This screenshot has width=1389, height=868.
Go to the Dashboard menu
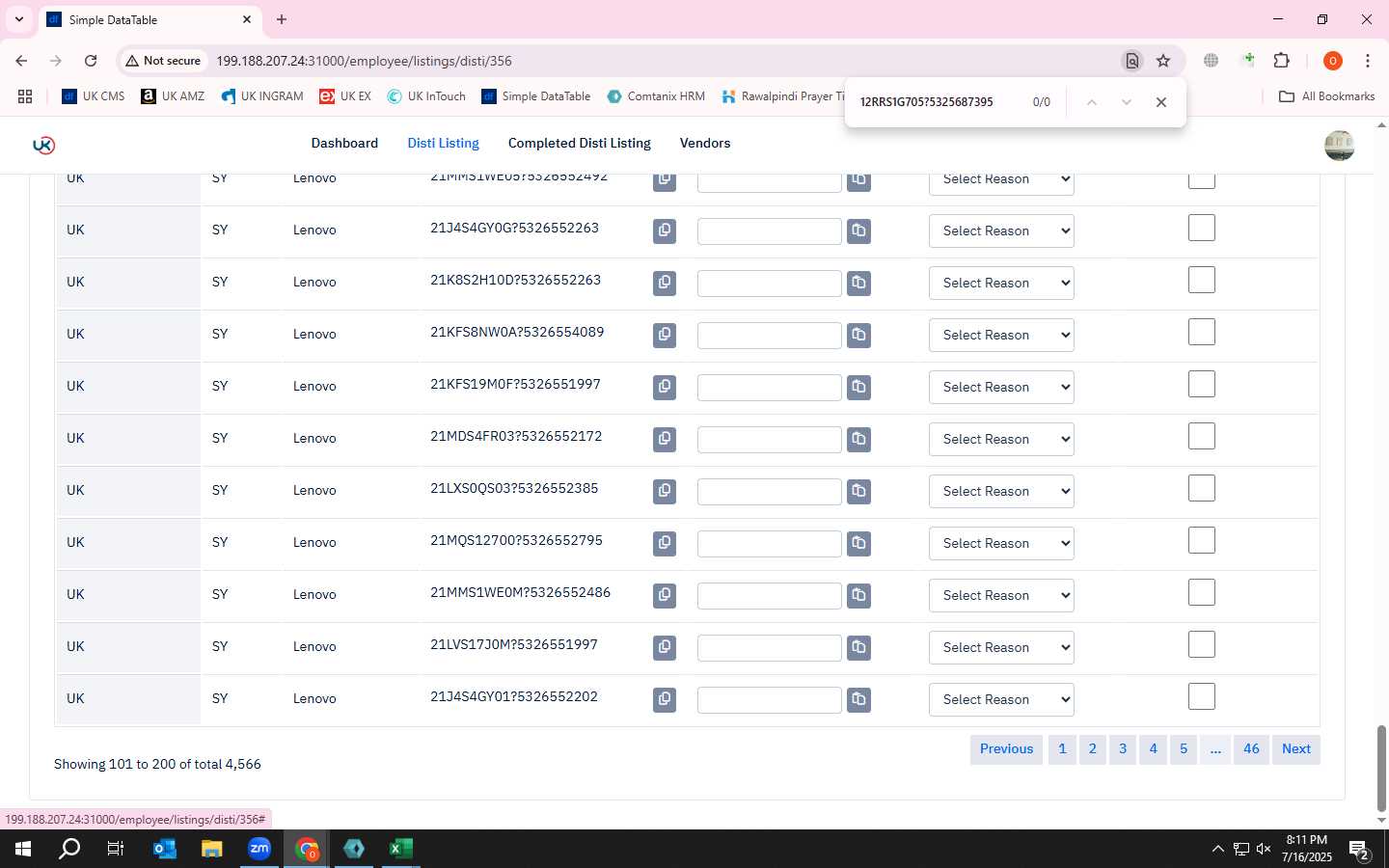tap(344, 143)
